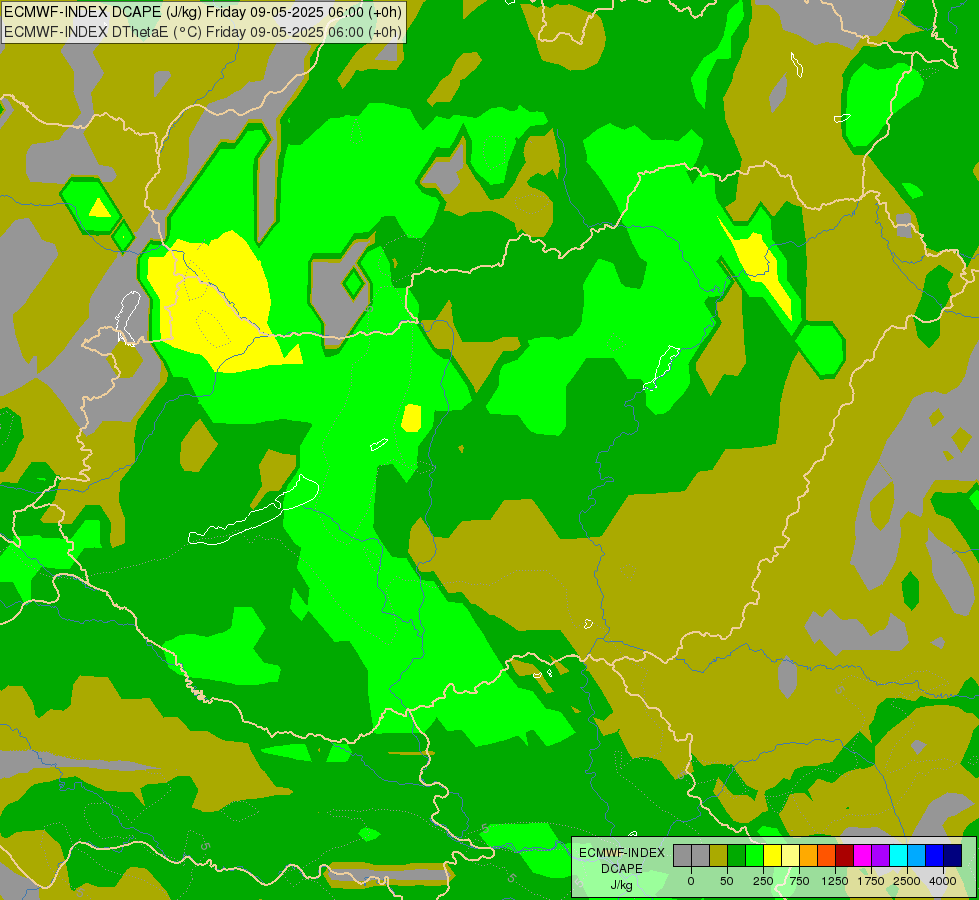
Task: Click the ECMWF-INDEX legend title
Action: (622, 853)
